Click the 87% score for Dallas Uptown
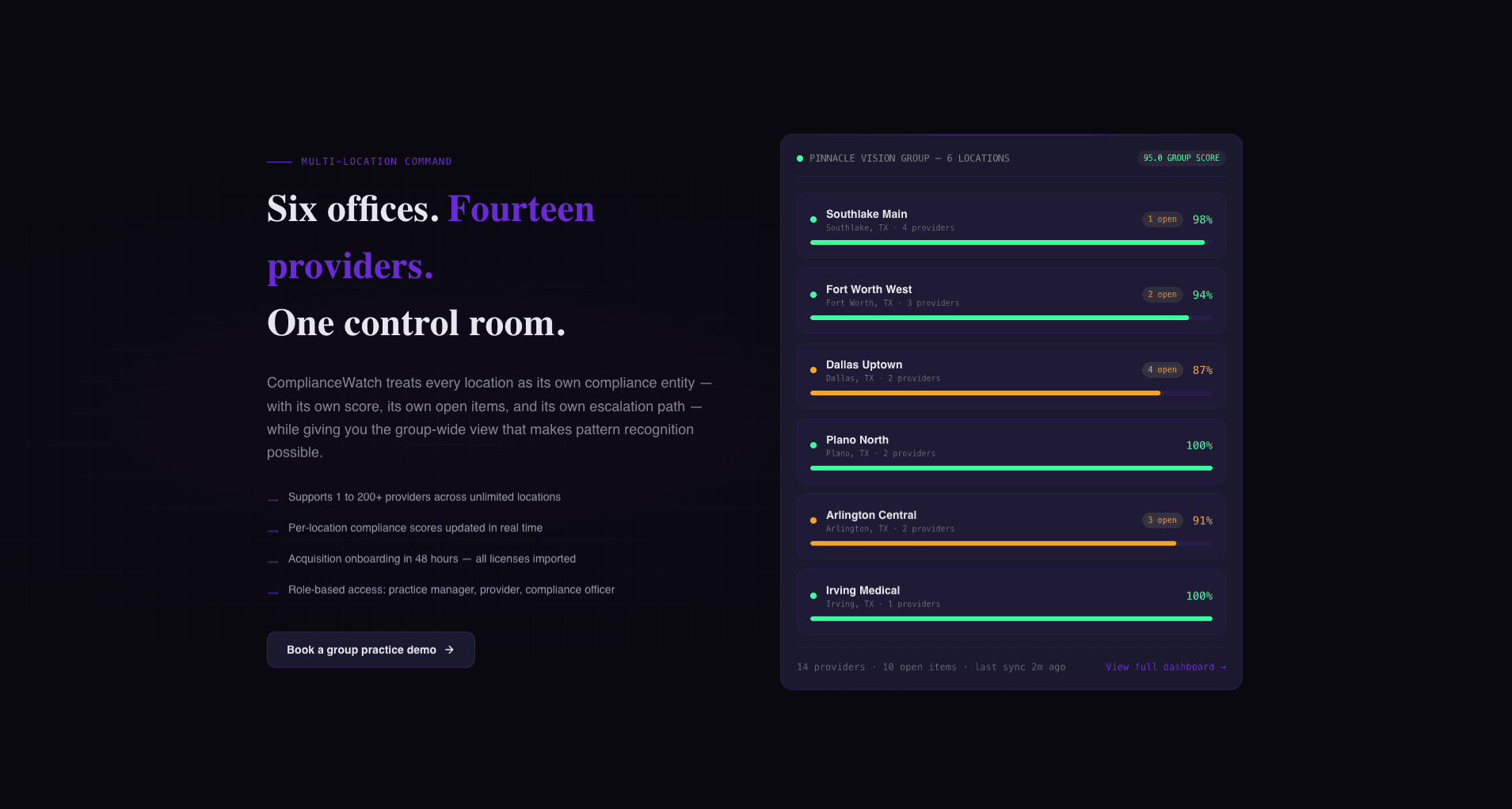Screen dimensions: 1512x809 pos(1202,370)
